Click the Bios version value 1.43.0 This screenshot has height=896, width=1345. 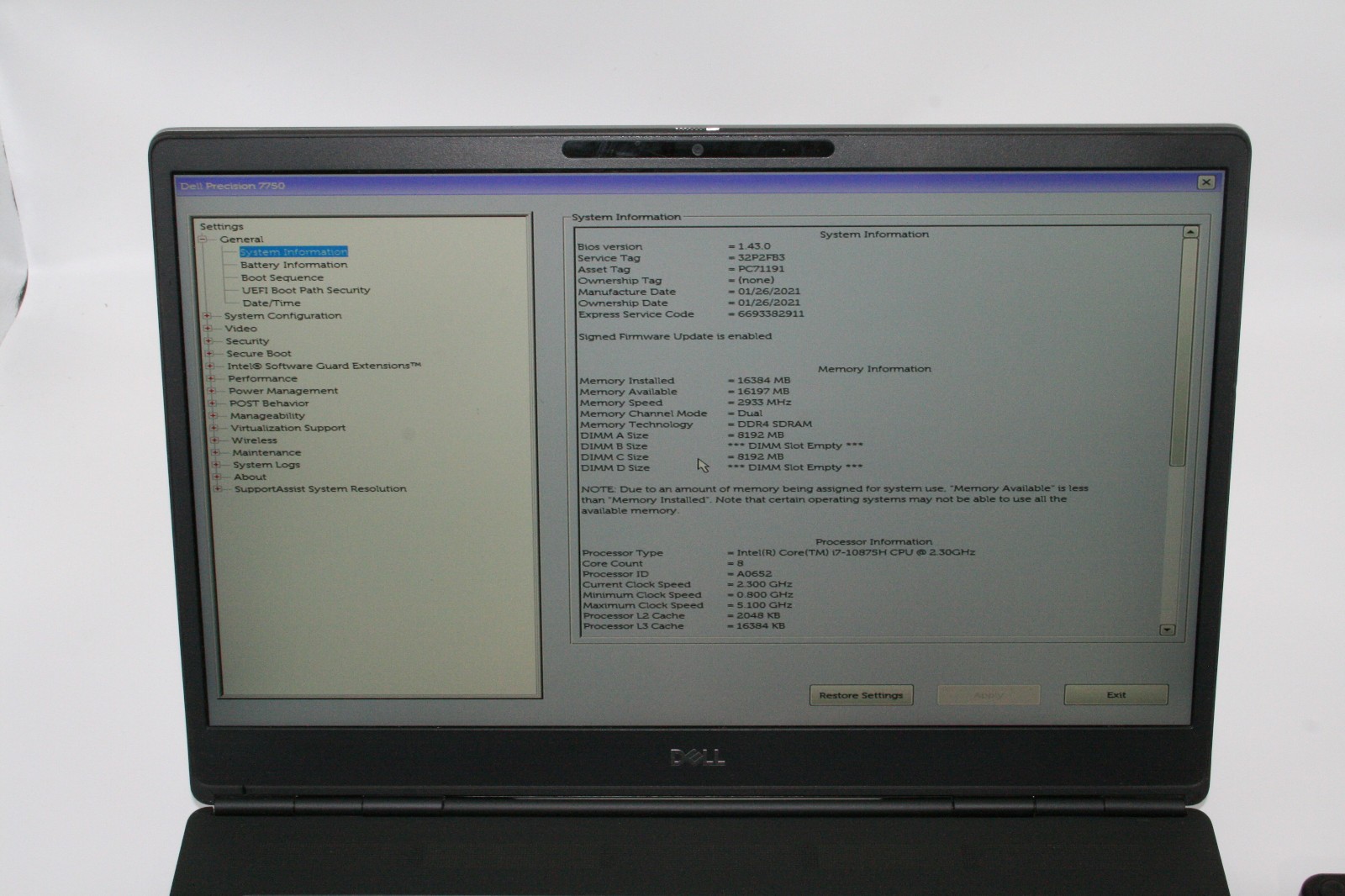point(753,246)
